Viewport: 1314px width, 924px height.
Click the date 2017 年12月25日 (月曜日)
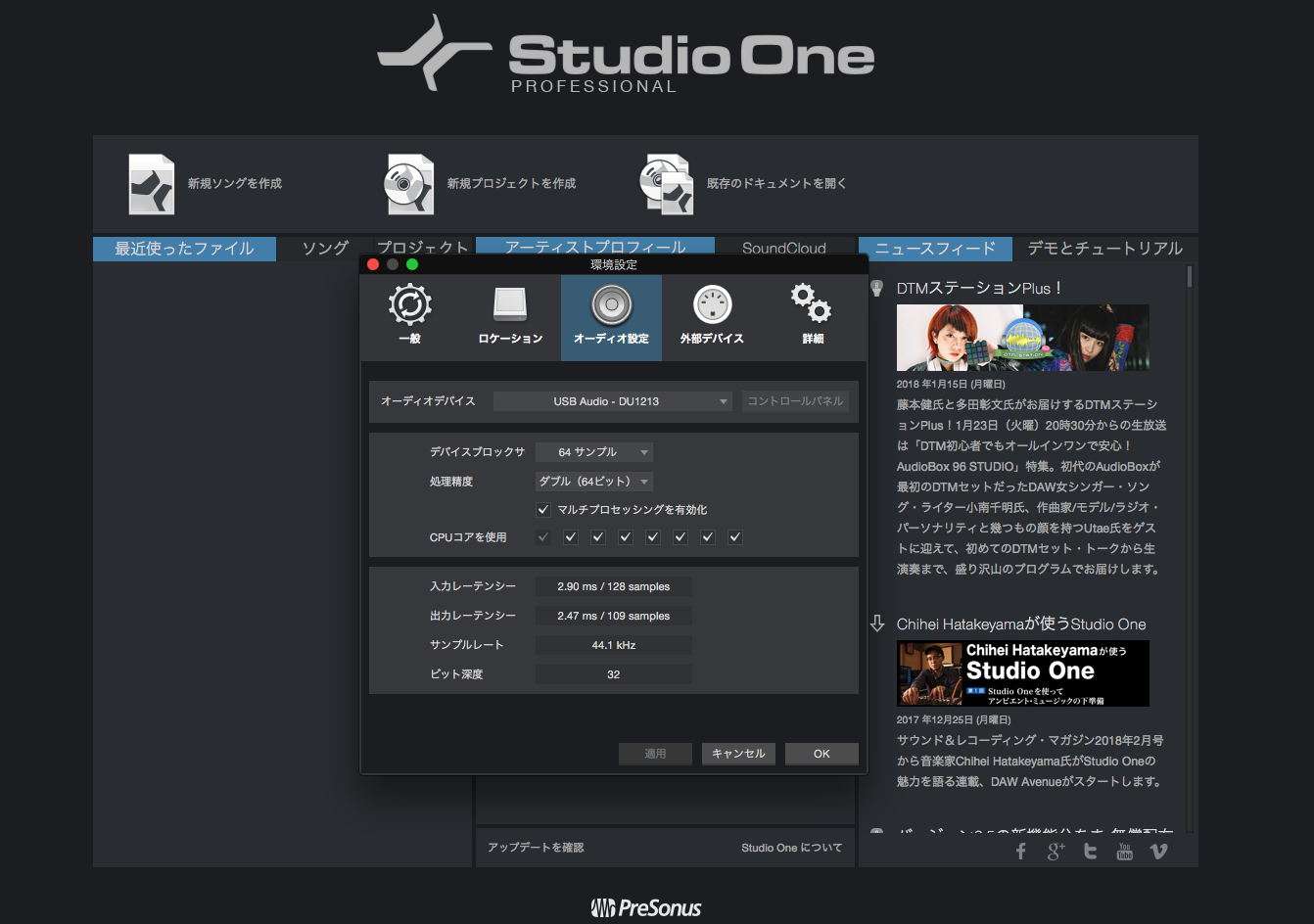954,719
